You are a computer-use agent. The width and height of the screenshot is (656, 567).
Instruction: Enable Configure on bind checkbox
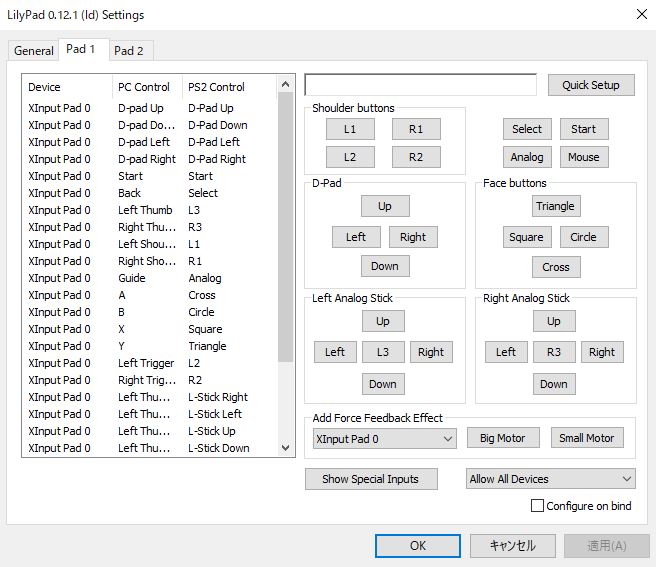pos(538,506)
